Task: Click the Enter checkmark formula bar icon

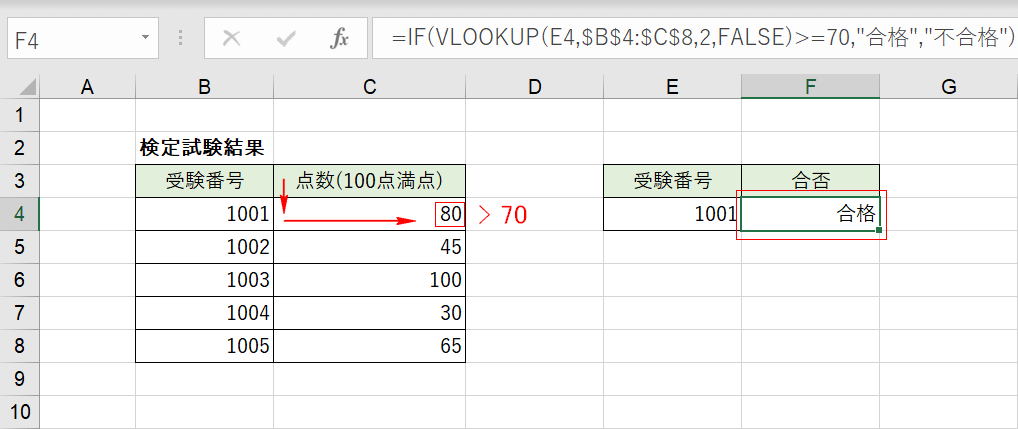Action: coord(285,40)
